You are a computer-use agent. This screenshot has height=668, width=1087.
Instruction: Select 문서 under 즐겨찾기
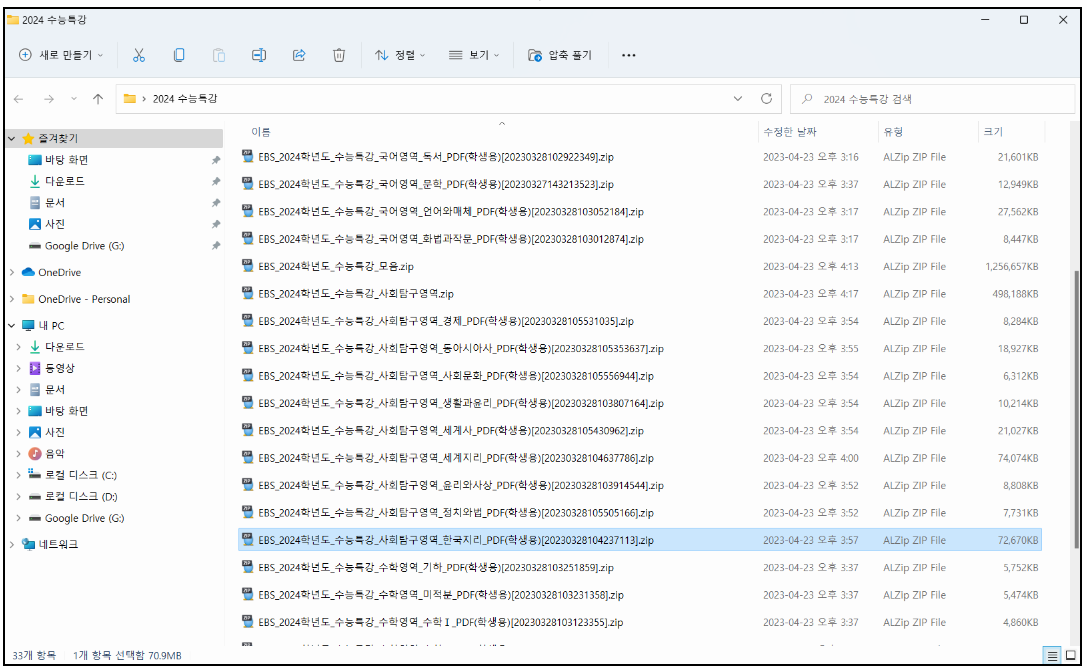click(x=55, y=203)
